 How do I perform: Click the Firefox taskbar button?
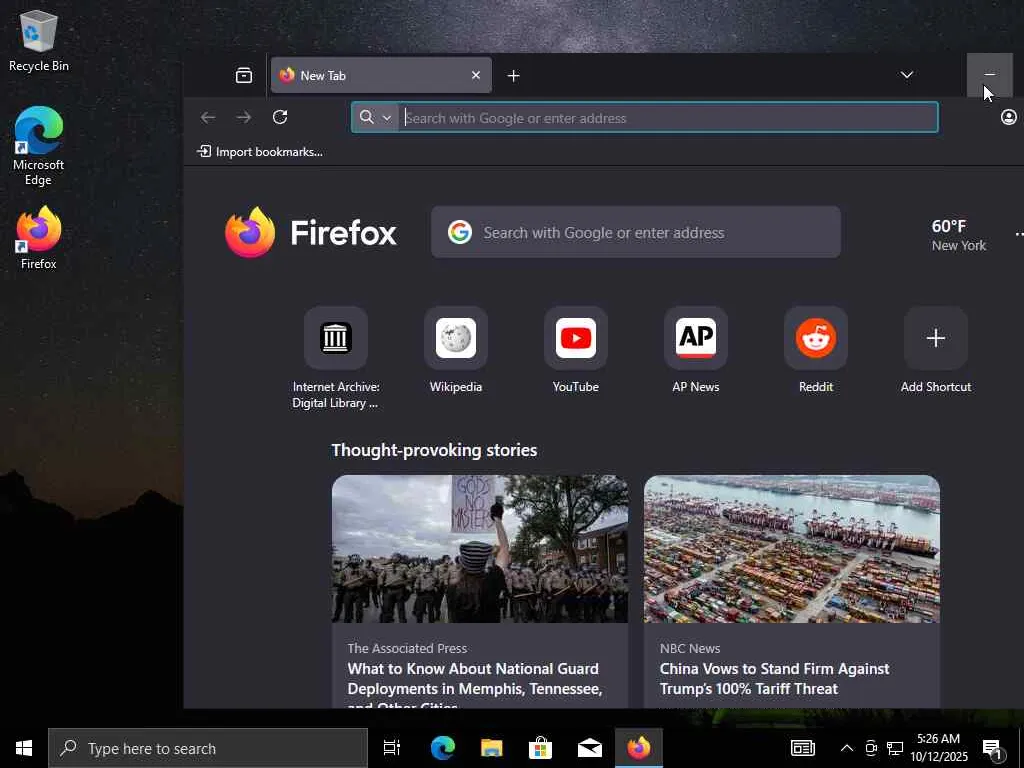click(x=639, y=748)
